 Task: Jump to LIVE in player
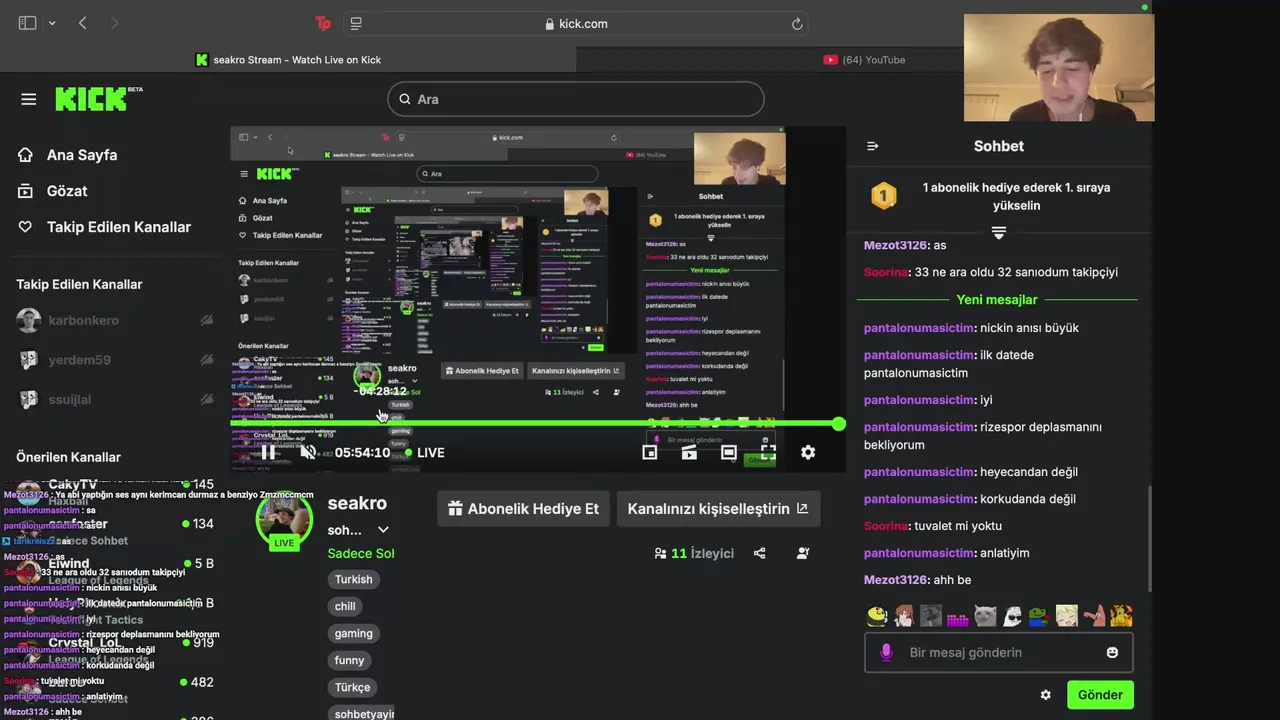coord(425,453)
